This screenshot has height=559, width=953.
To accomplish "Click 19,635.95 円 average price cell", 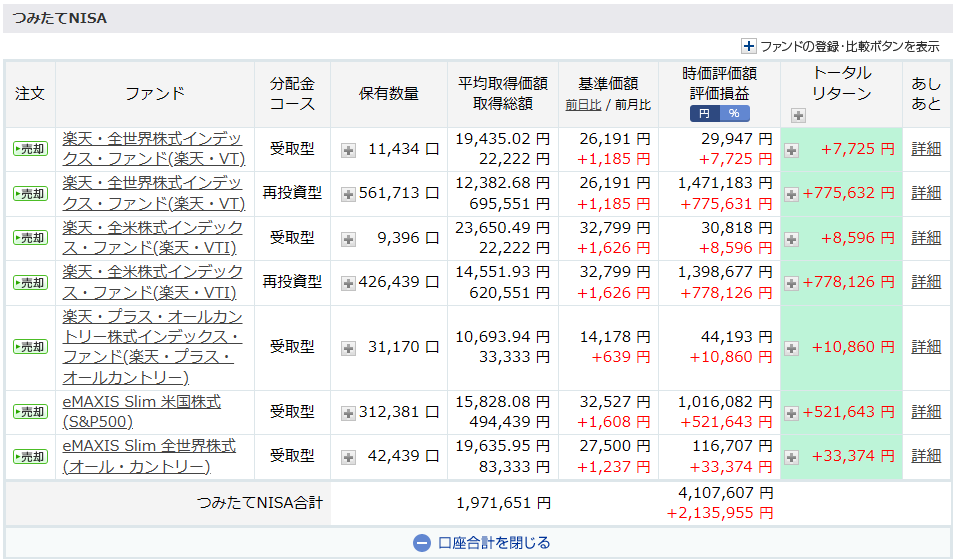I will (503, 446).
